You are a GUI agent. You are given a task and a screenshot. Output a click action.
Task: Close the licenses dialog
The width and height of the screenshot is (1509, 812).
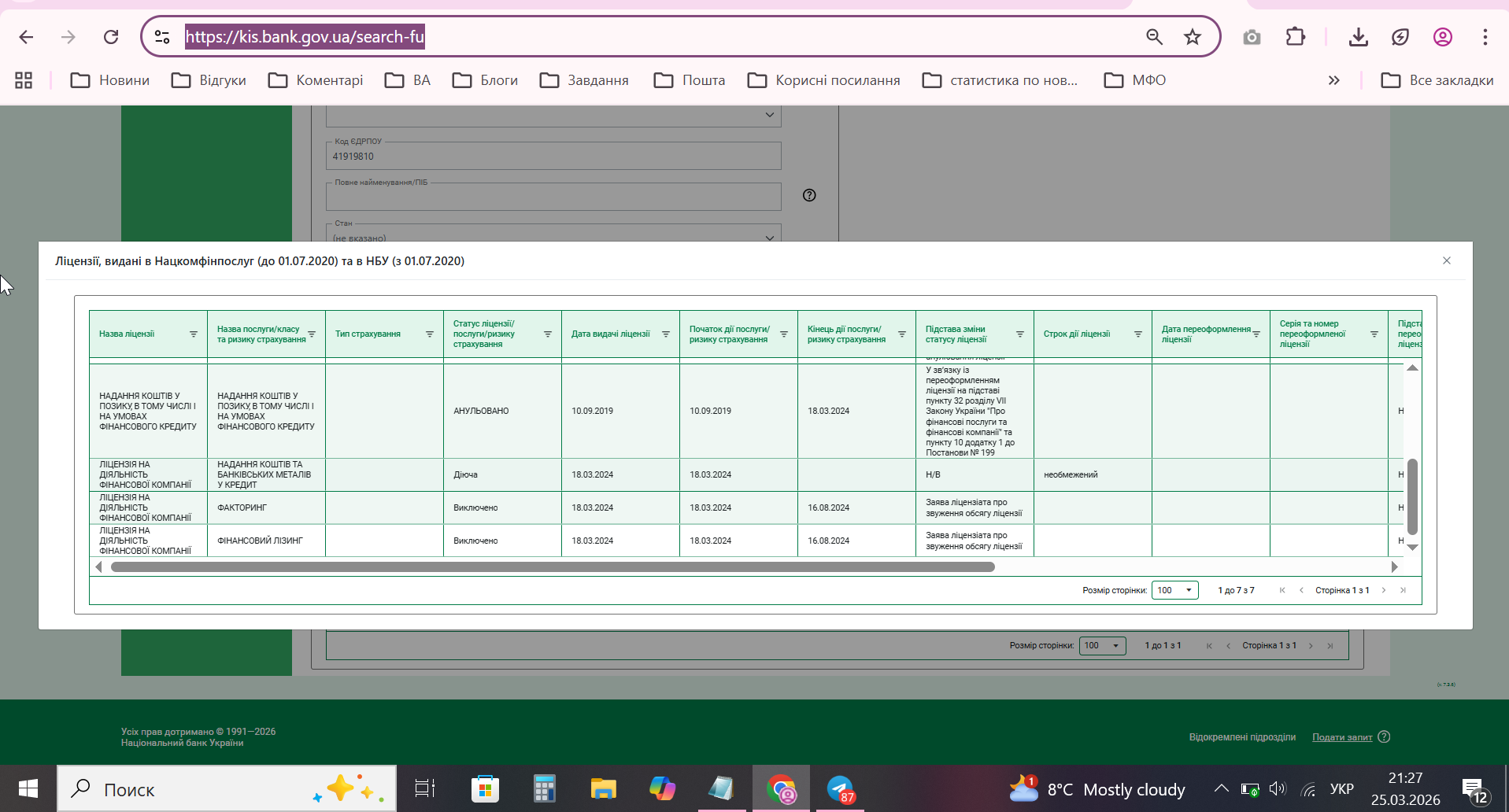pyautogui.click(x=1447, y=260)
